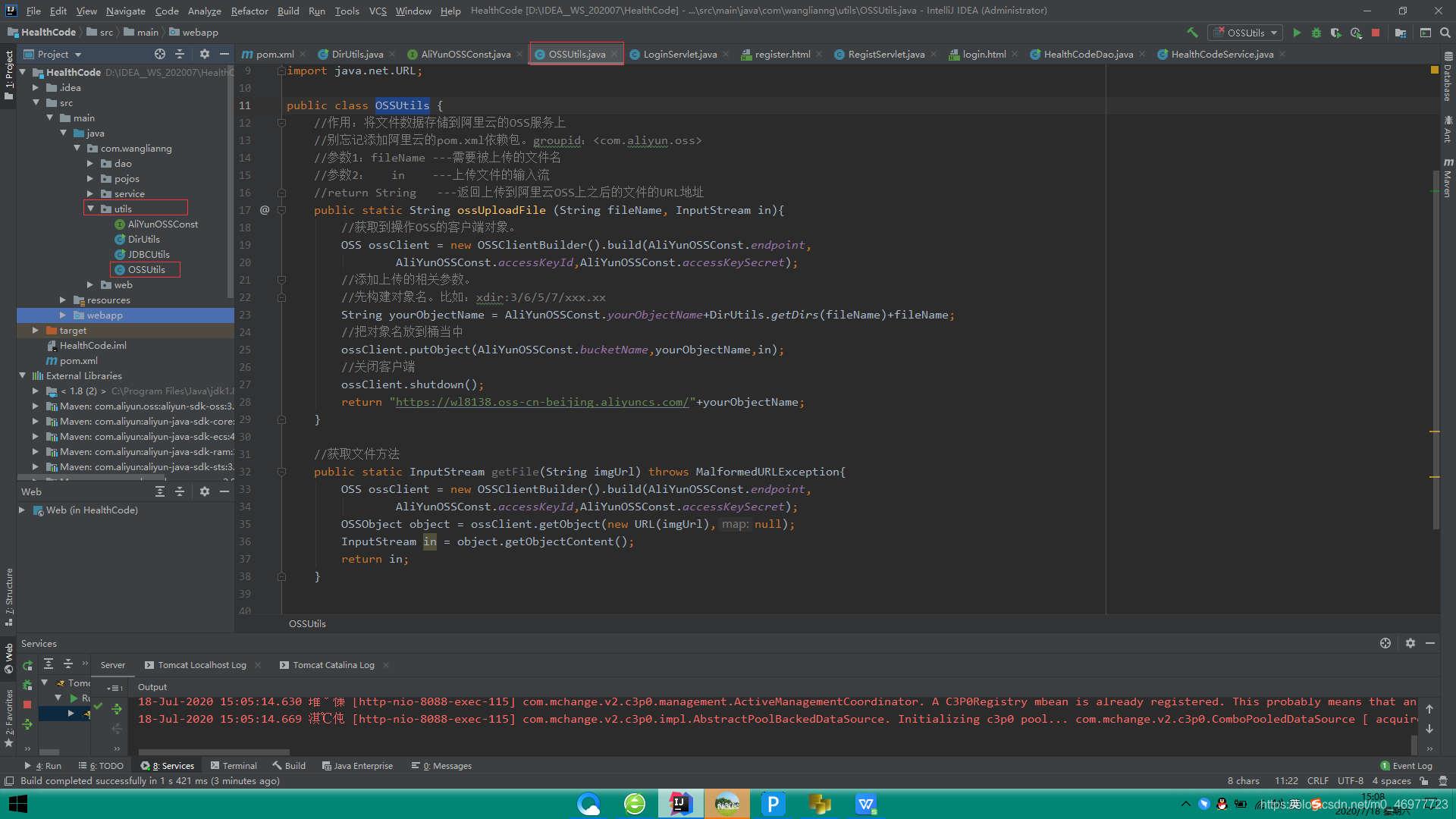The width and height of the screenshot is (1456, 819).
Task: Open the 6: TODO tool window
Action: click(x=101, y=766)
